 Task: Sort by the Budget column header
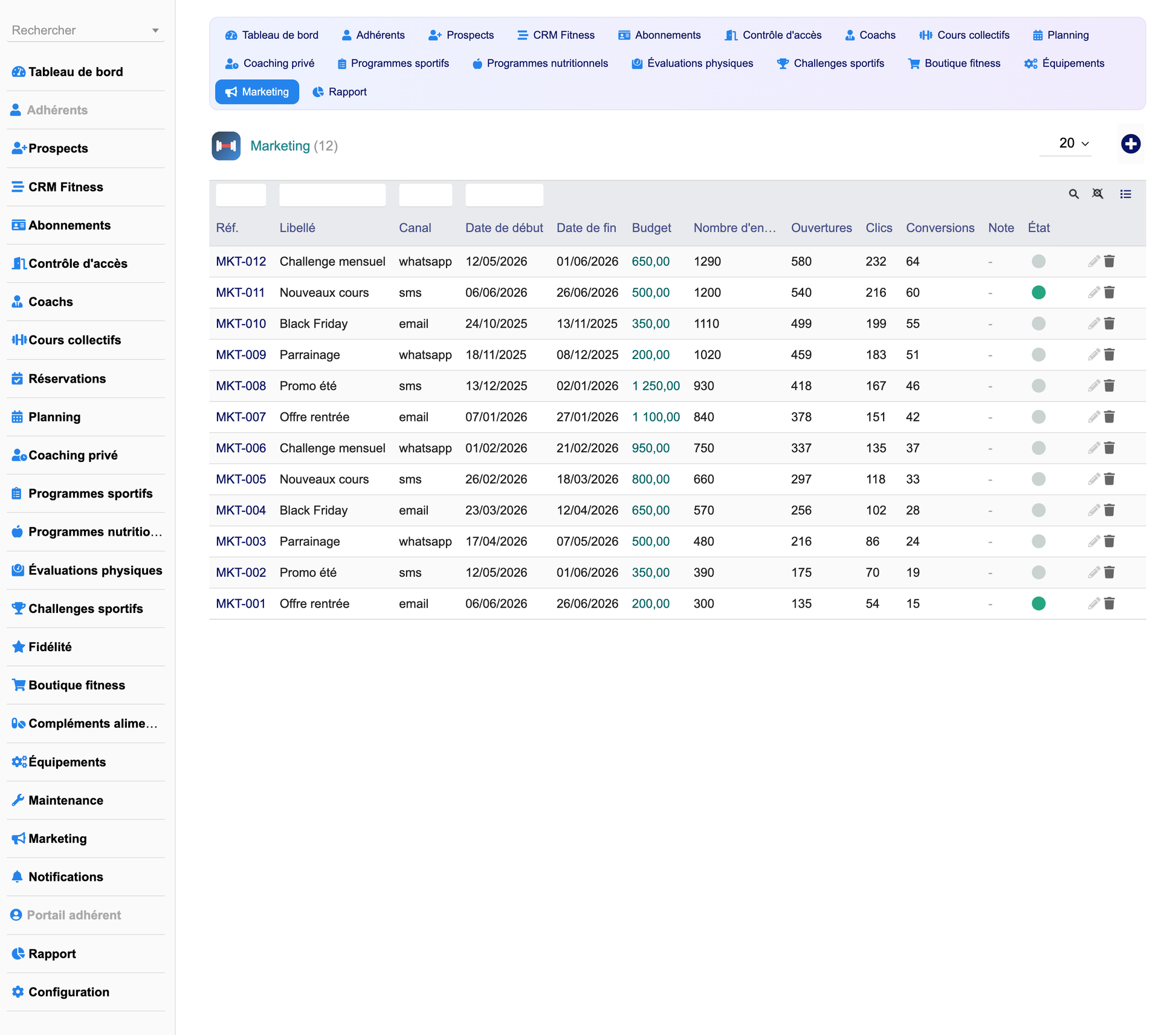pyautogui.click(x=651, y=228)
